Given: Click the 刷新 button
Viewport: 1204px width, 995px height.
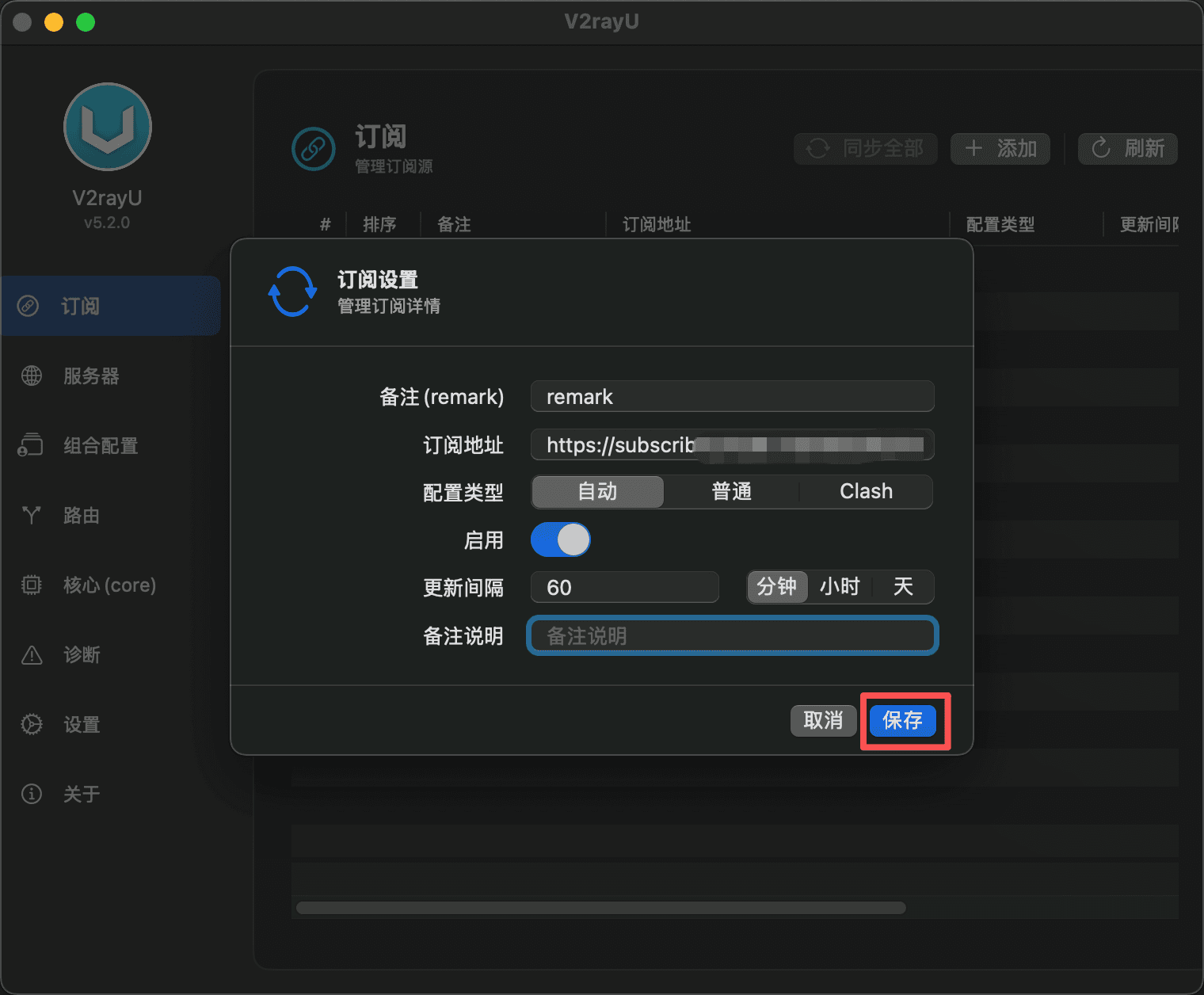Looking at the screenshot, I should coord(1128,148).
